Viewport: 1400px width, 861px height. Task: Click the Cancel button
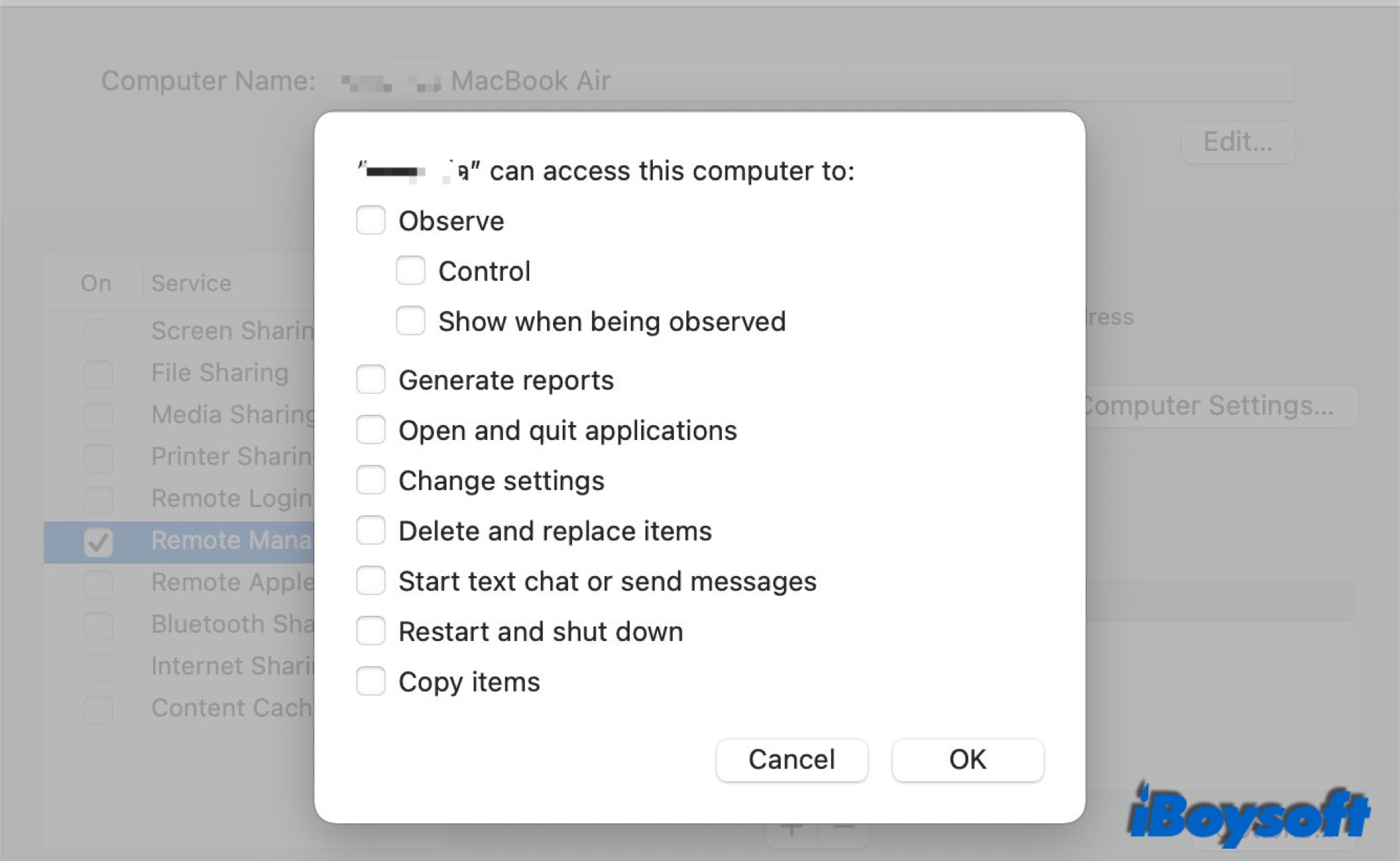point(792,759)
